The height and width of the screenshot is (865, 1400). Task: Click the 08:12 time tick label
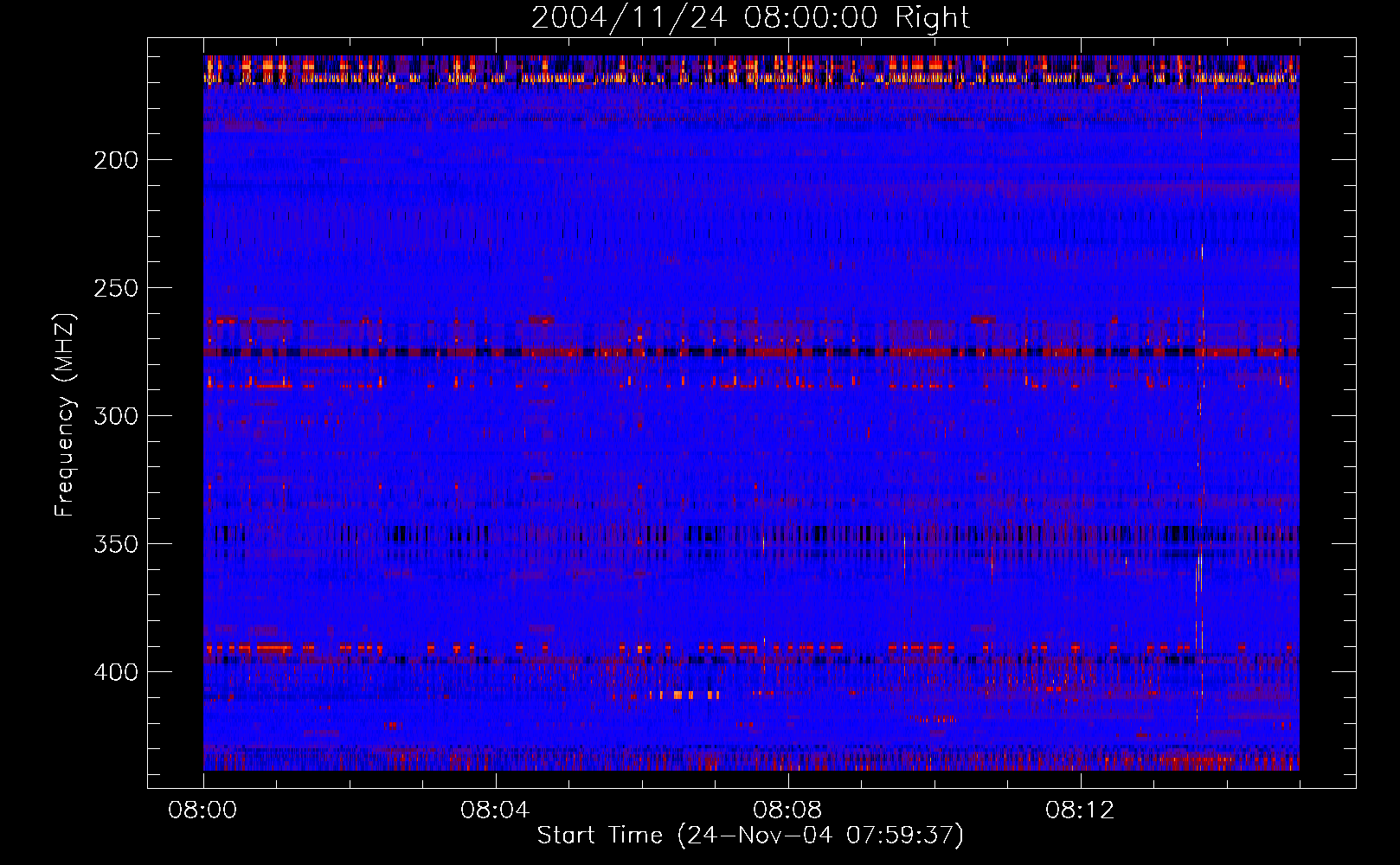tap(1080, 811)
